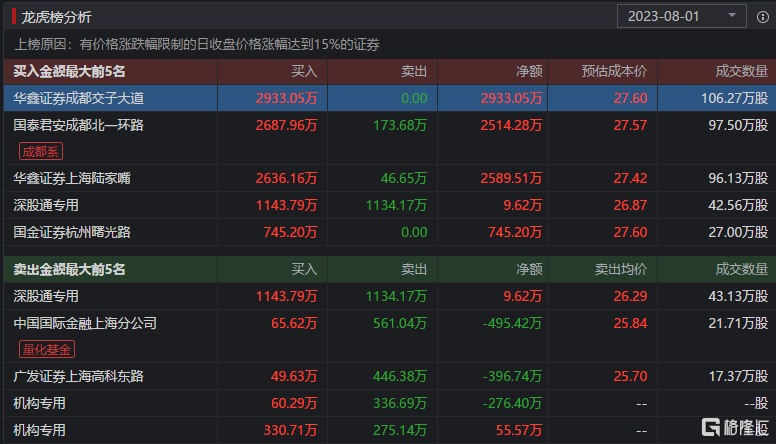The height and width of the screenshot is (444, 776).
Task: Click the 49.63万 buy amount
Action: 294,376
